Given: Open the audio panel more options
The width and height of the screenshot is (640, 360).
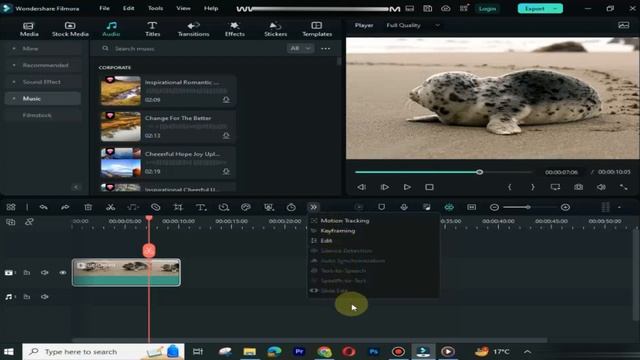Looking at the screenshot, I should 325,49.
